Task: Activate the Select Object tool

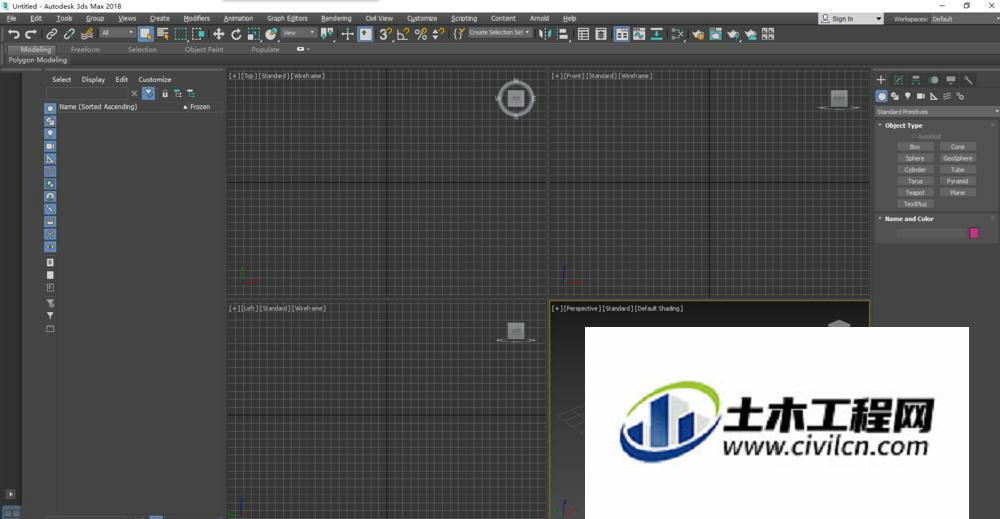Action: coord(145,34)
